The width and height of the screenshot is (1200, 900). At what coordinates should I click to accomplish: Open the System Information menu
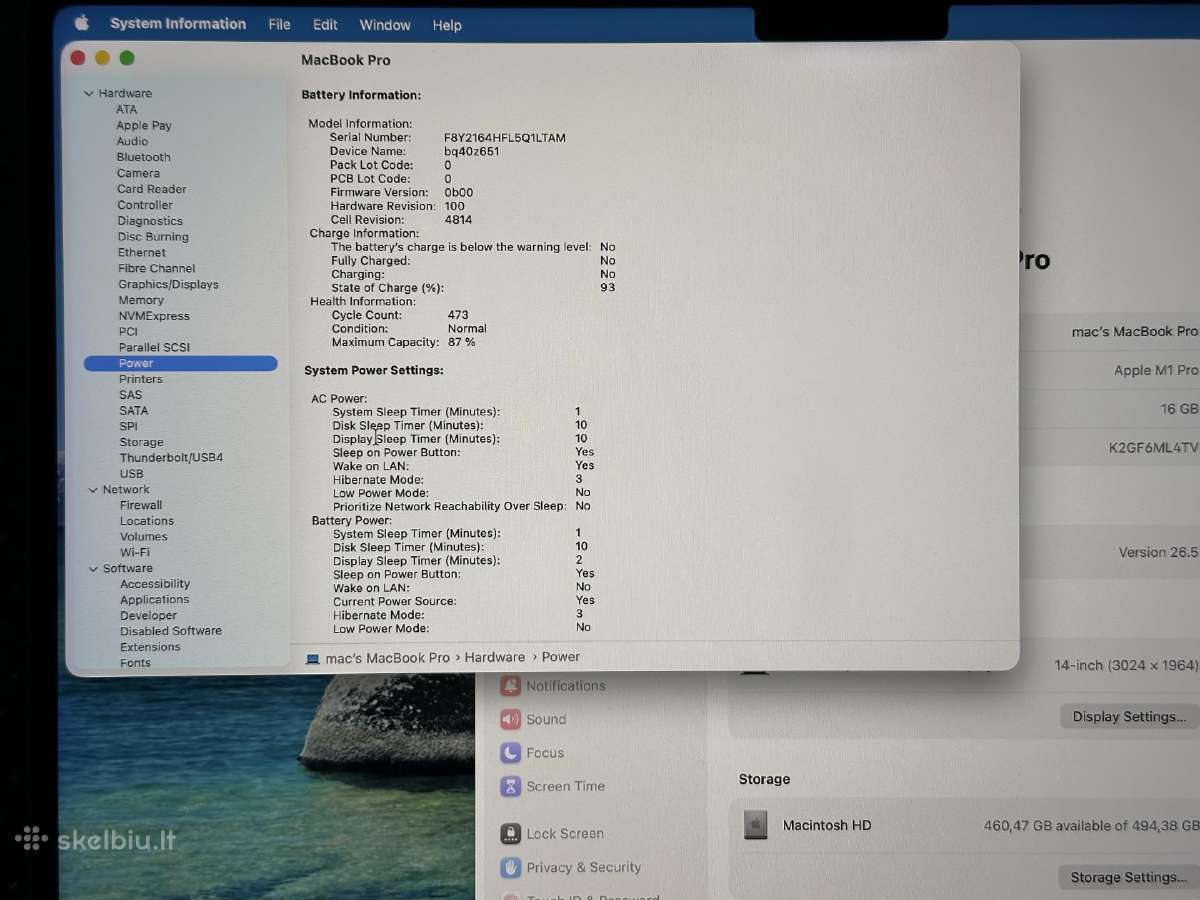click(178, 24)
